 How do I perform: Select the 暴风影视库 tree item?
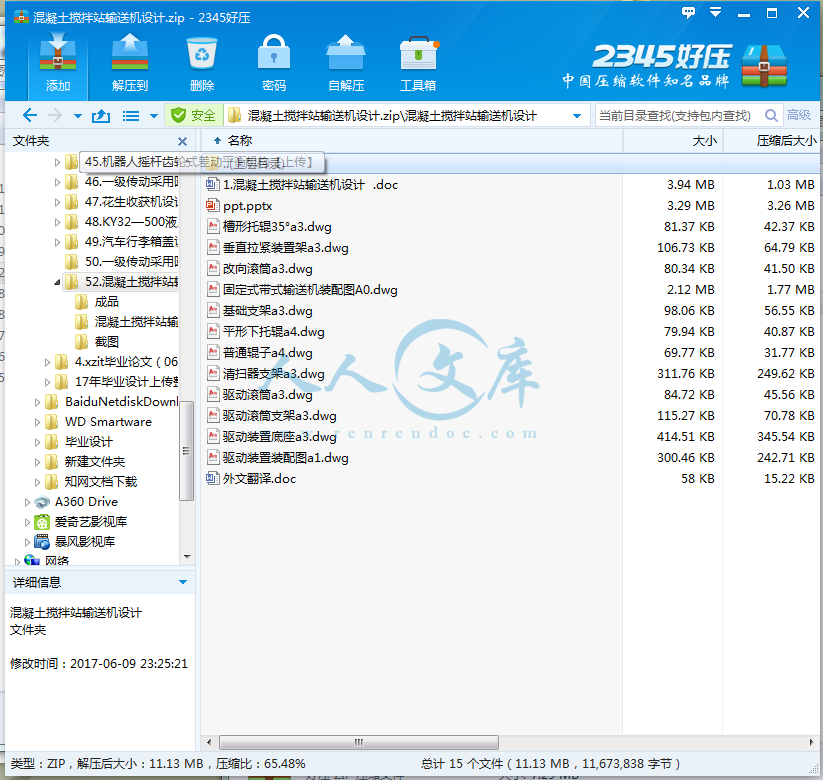(85, 541)
